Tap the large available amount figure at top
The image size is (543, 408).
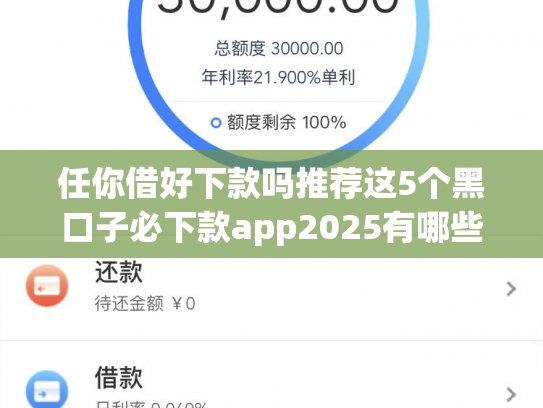click(x=278, y=7)
